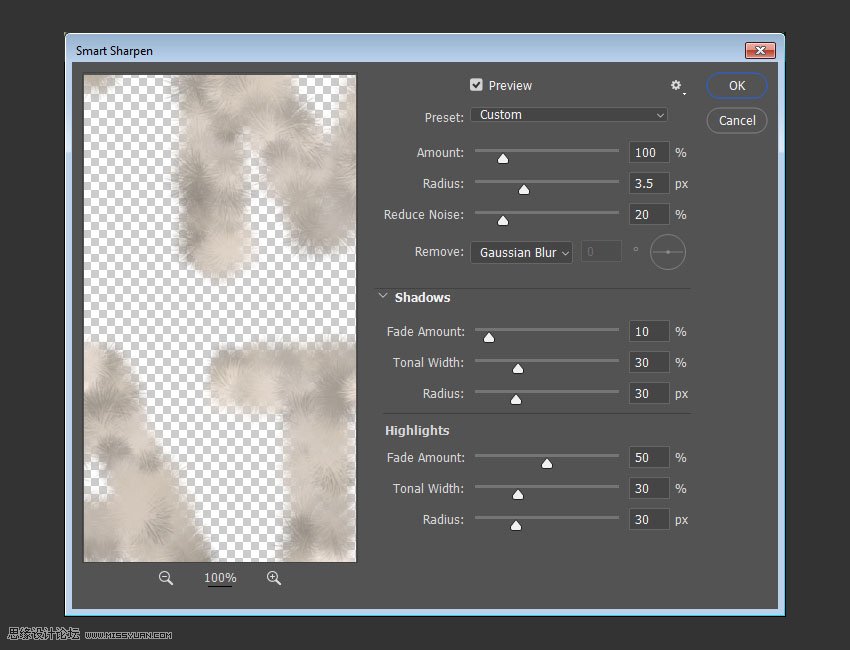
Task: Click OK to apply sharpening
Action: tap(737, 86)
